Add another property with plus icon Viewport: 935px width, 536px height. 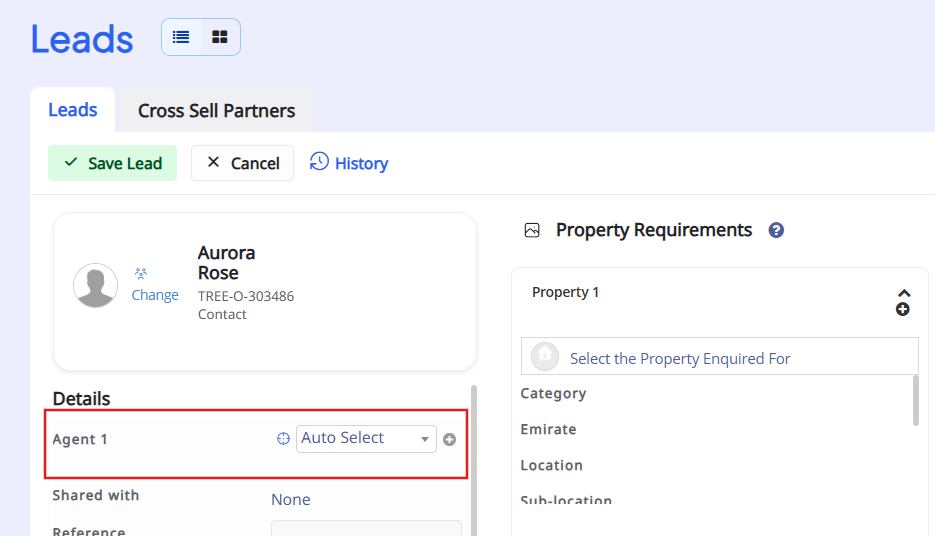[903, 310]
